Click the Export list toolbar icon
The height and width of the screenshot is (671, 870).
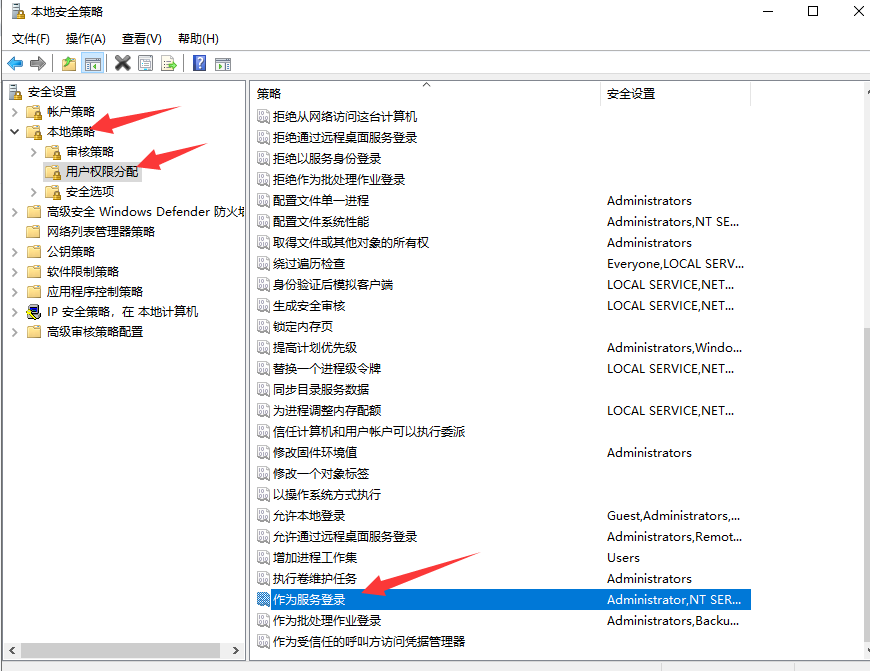click(x=168, y=63)
